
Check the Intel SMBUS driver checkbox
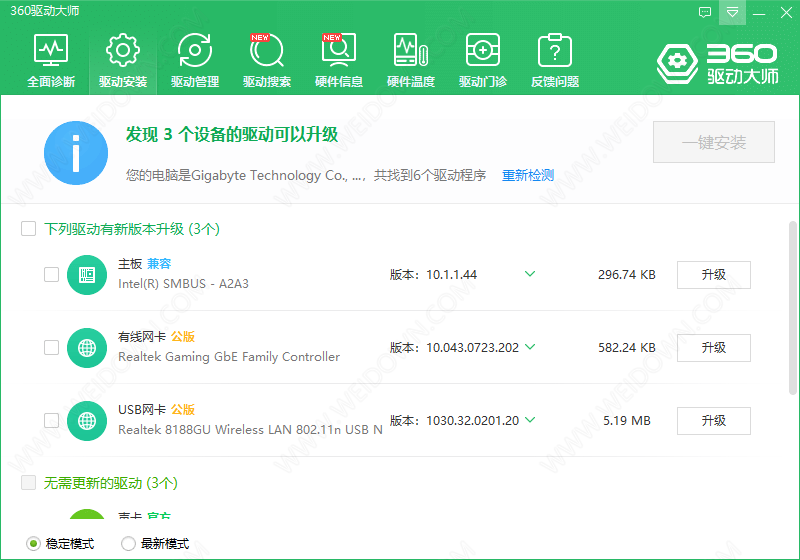52,274
